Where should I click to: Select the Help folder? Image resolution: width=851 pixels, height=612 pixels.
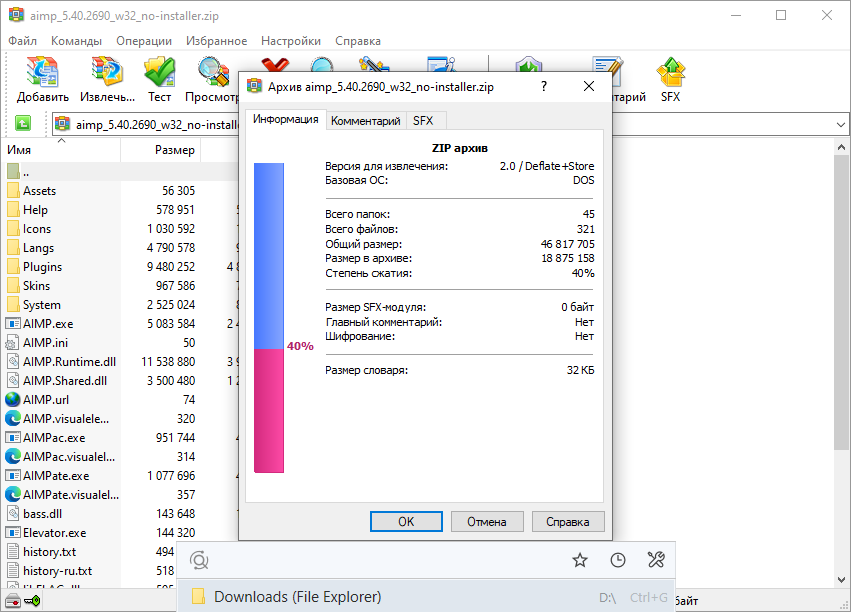tap(35, 209)
